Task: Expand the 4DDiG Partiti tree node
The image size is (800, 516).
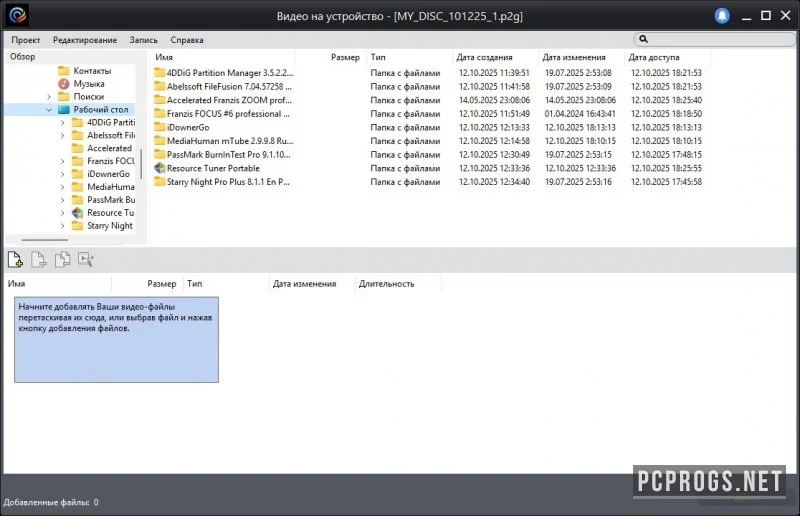Action: point(63,122)
